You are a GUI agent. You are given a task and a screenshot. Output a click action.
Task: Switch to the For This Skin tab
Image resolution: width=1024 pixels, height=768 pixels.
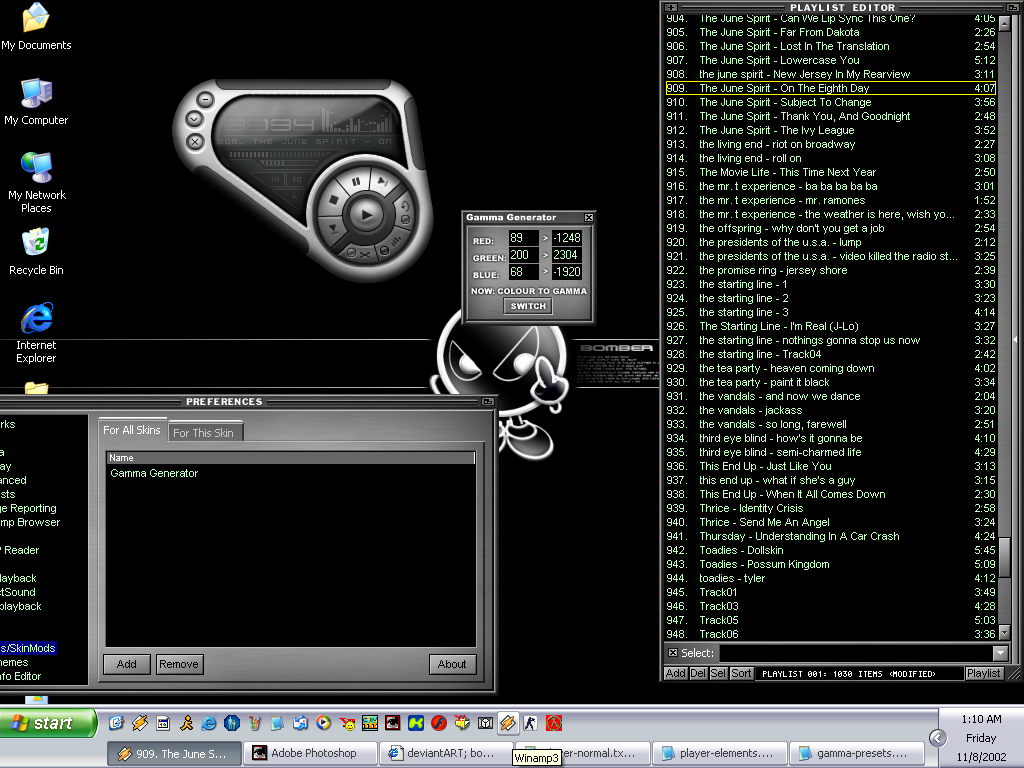(205, 432)
